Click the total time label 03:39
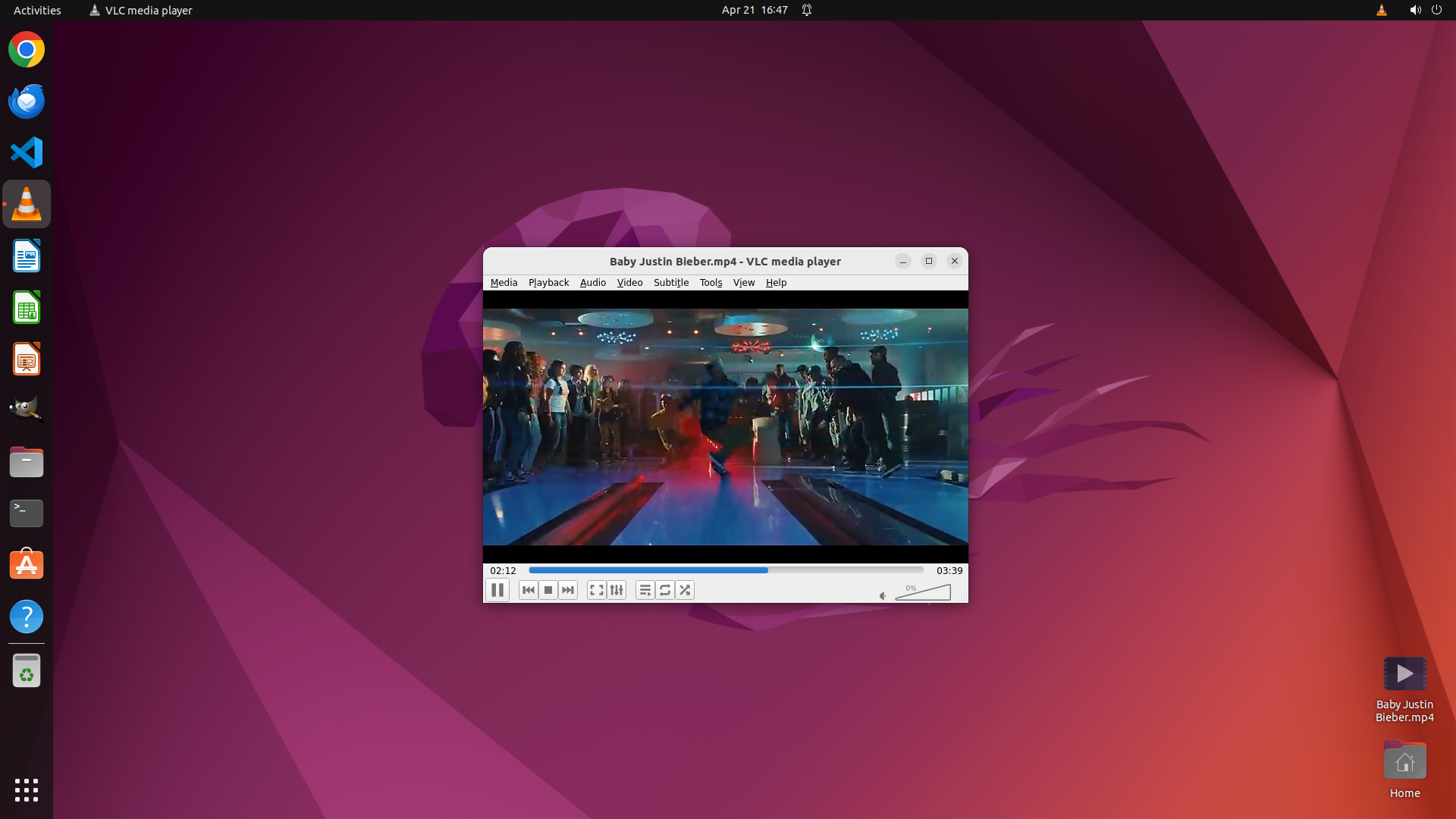This screenshot has width=1456, height=819. [949, 570]
